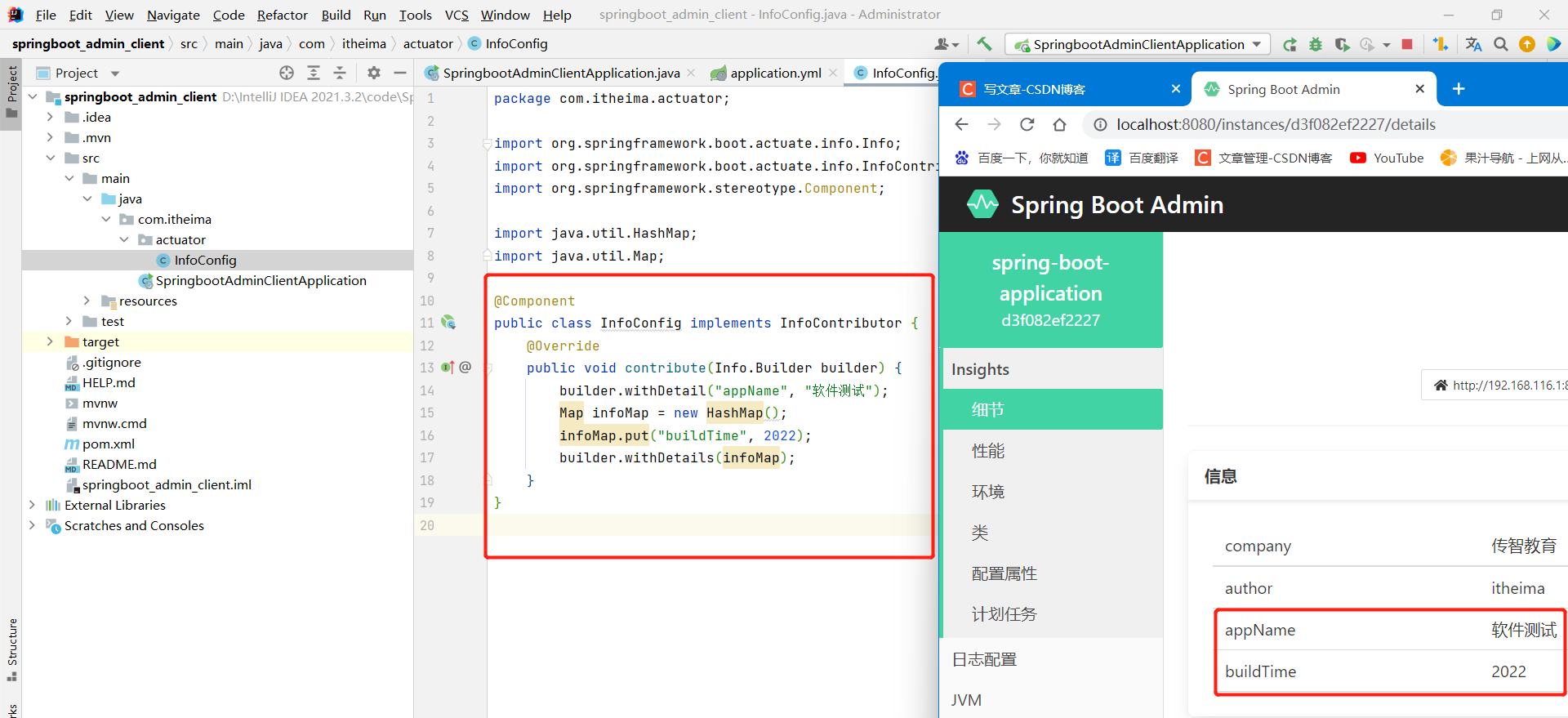Open the VCS menu

(457, 15)
